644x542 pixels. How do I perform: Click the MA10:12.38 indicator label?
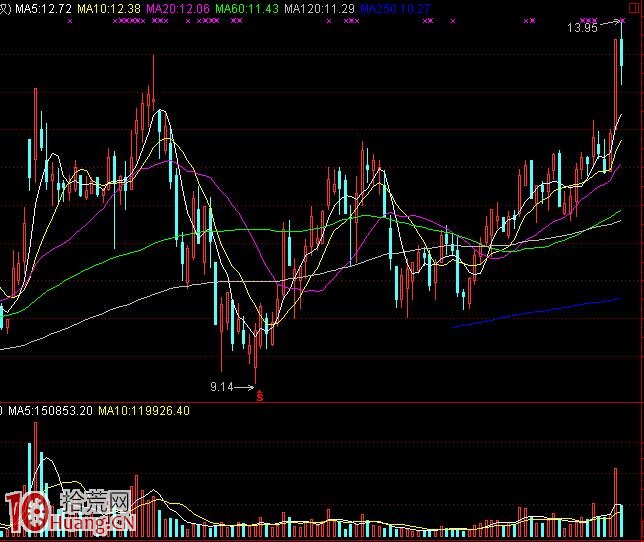109,8
